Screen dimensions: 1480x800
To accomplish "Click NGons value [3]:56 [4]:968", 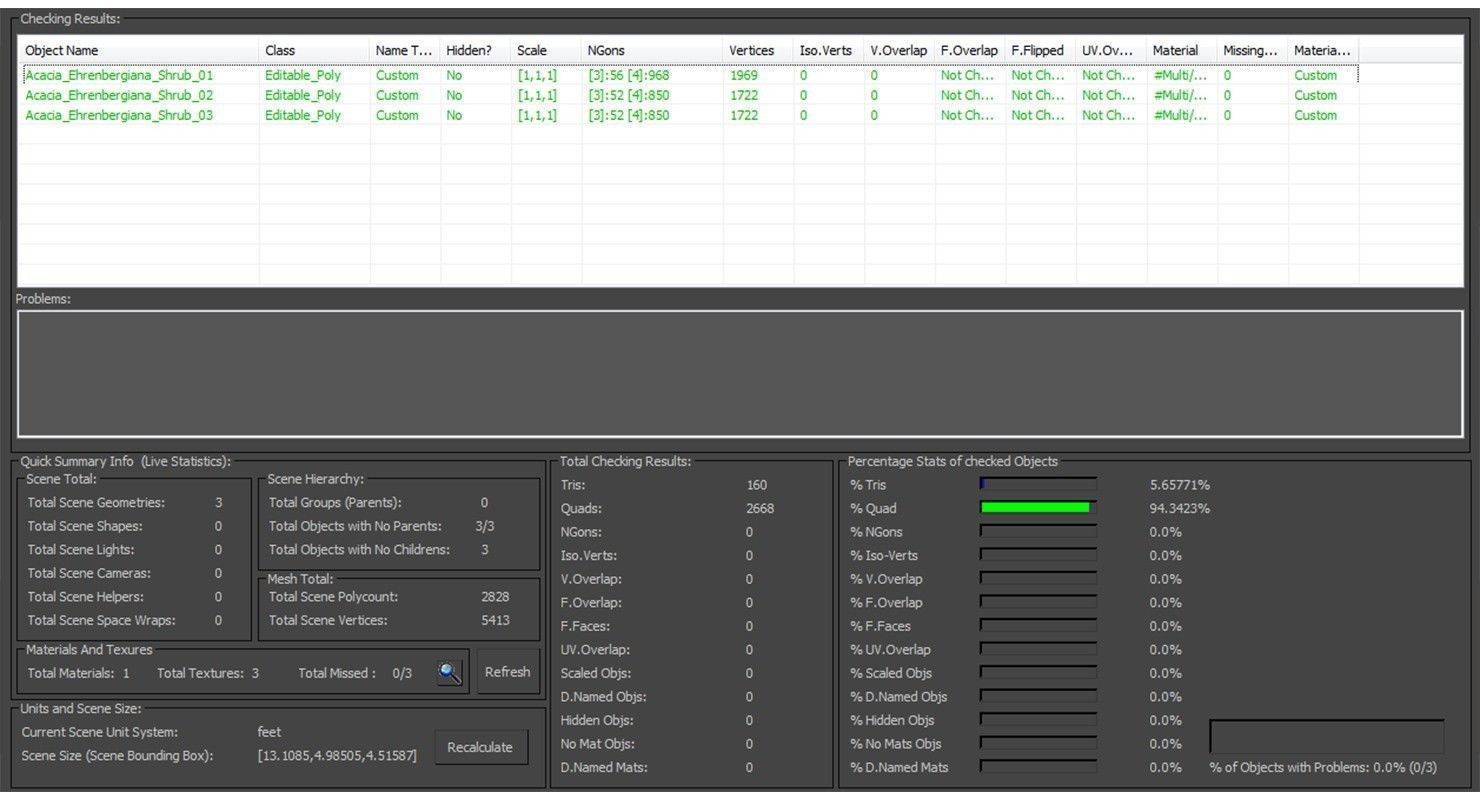I will tap(628, 75).
